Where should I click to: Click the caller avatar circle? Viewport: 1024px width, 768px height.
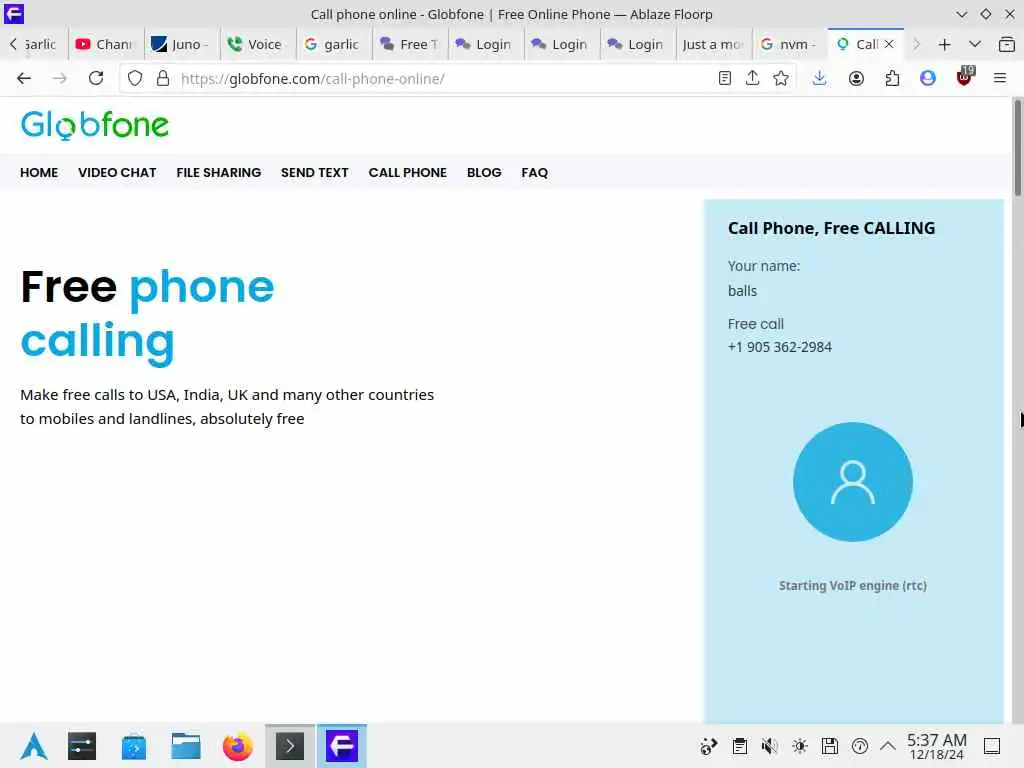click(852, 481)
